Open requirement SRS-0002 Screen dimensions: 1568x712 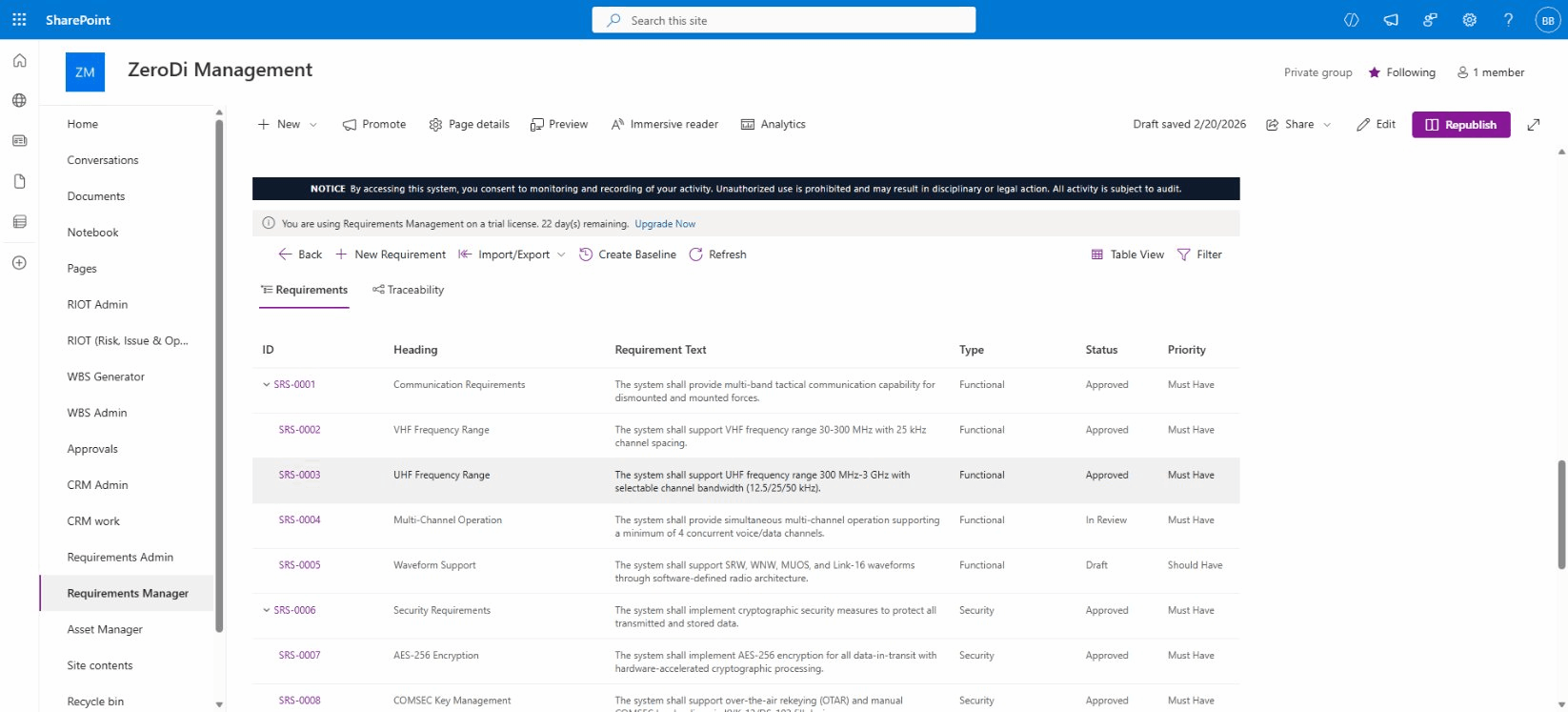(299, 430)
